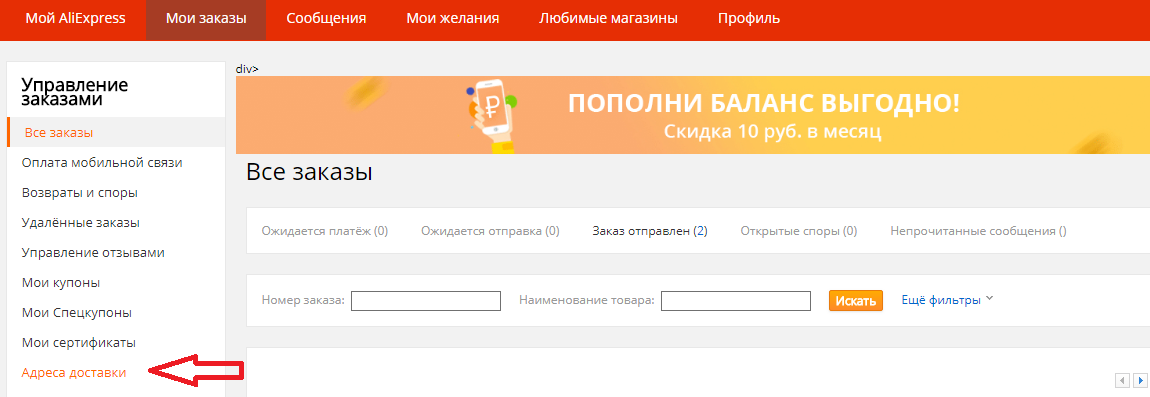Open the Мой AliExpress tab
Image resolution: width=1150 pixels, height=397 pixels.
(x=75, y=18)
